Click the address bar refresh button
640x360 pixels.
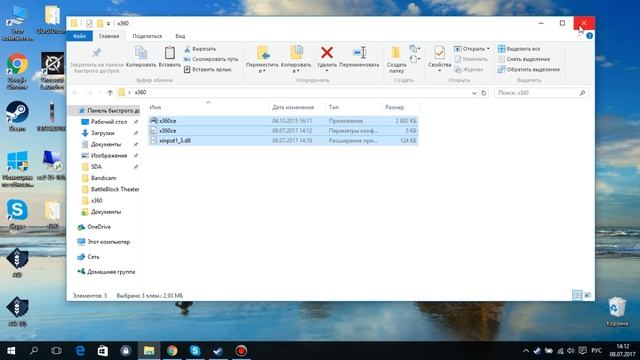click(x=484, y=93)
